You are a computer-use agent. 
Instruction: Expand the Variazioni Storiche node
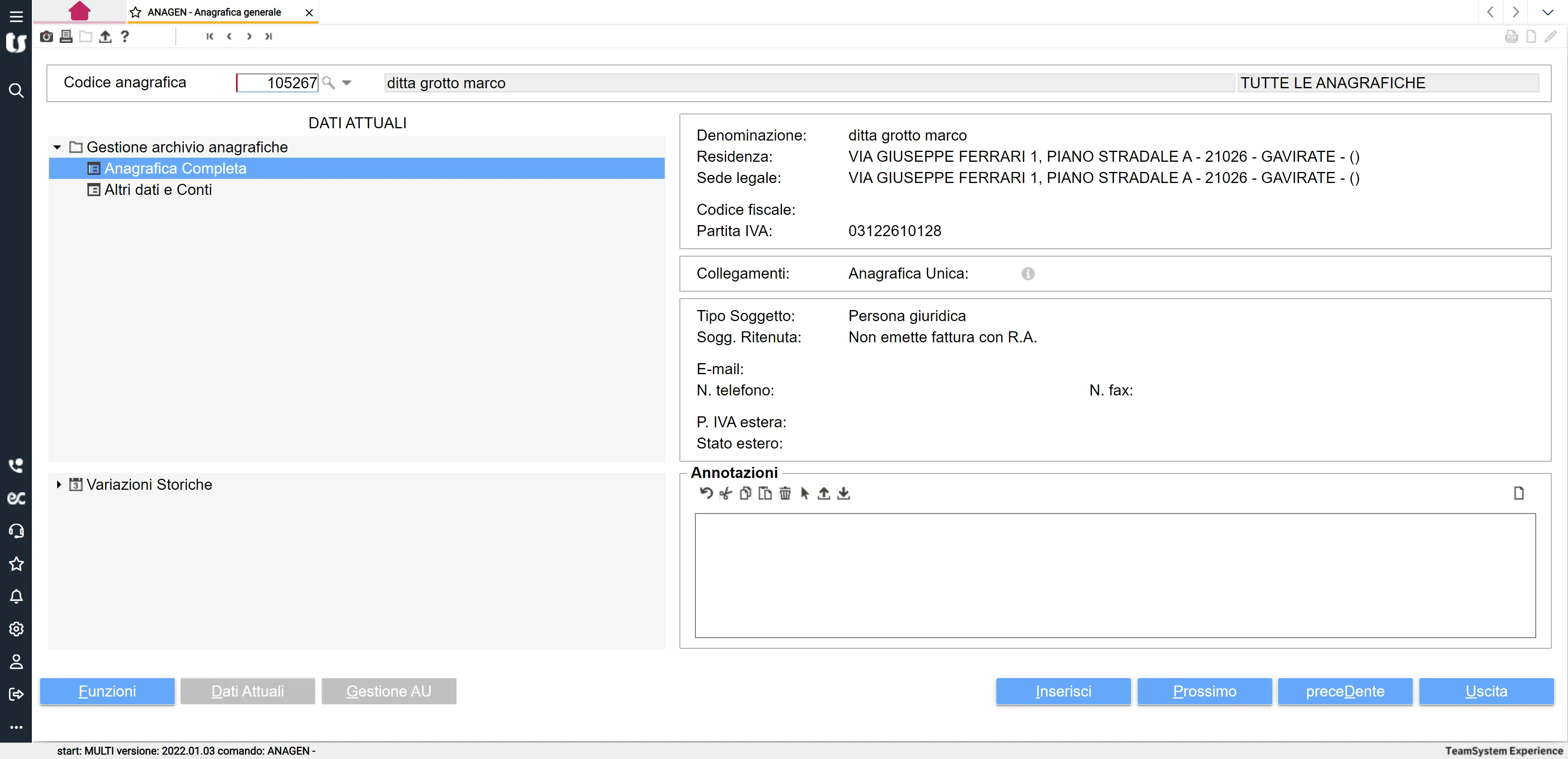[x=59, y=485]
